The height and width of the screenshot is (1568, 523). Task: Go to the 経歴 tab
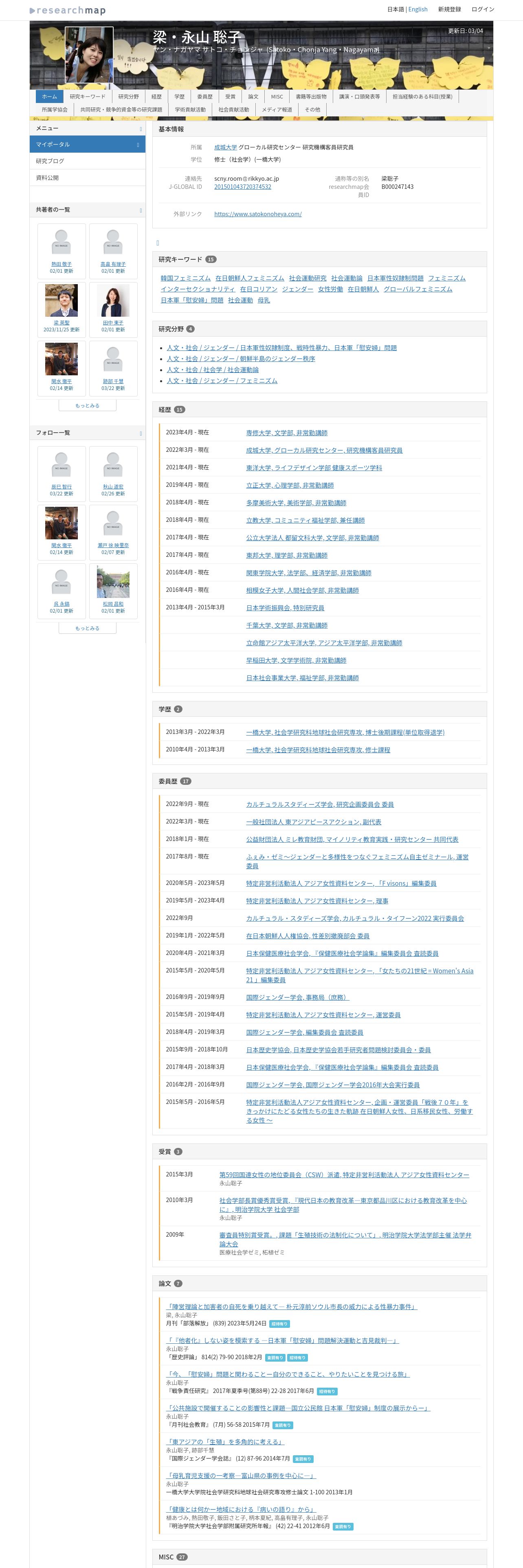156,96
